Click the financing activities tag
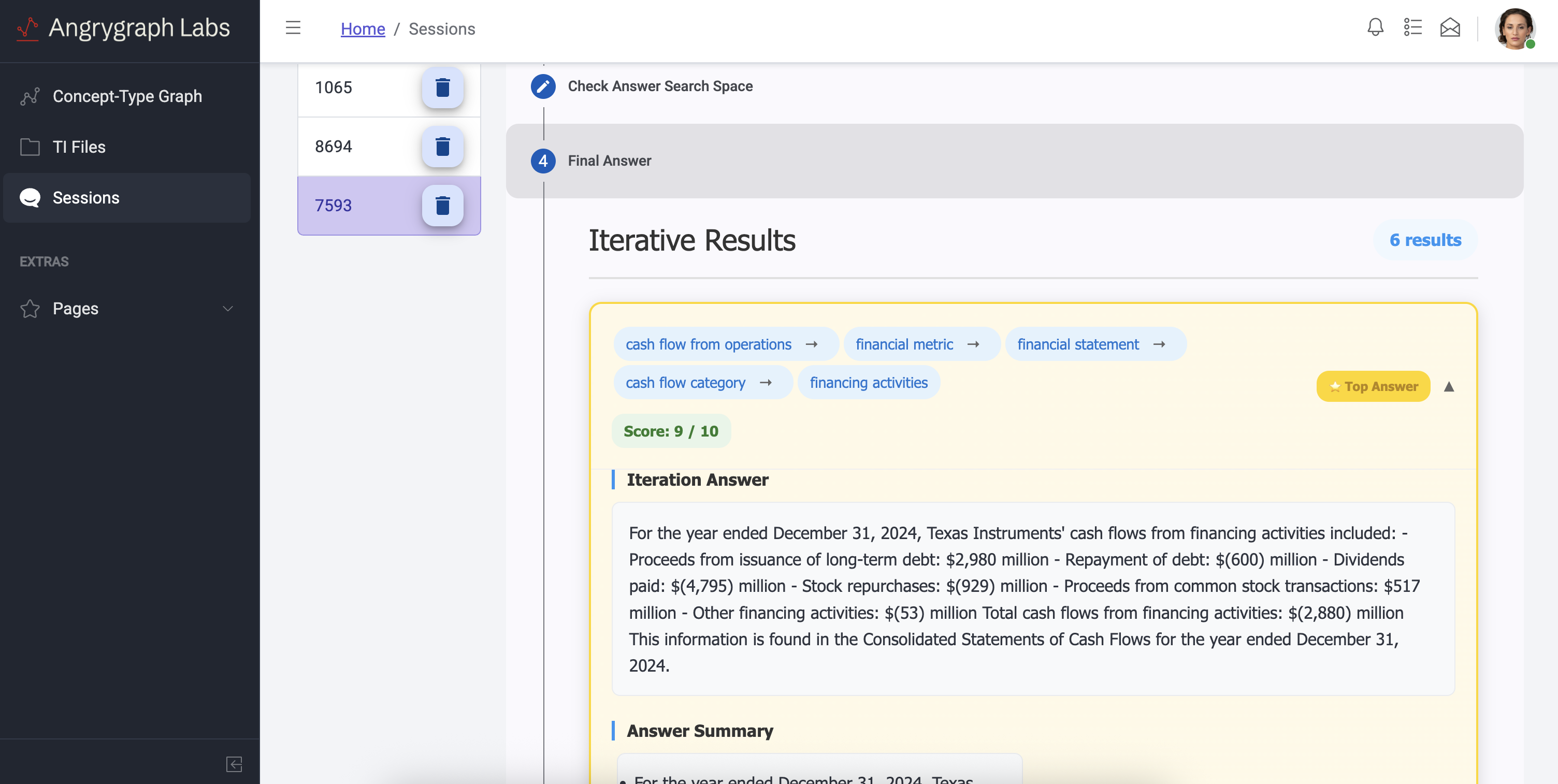Image resolution: width=1558 pixels, height=784 pixels. [x=869, y=382]
